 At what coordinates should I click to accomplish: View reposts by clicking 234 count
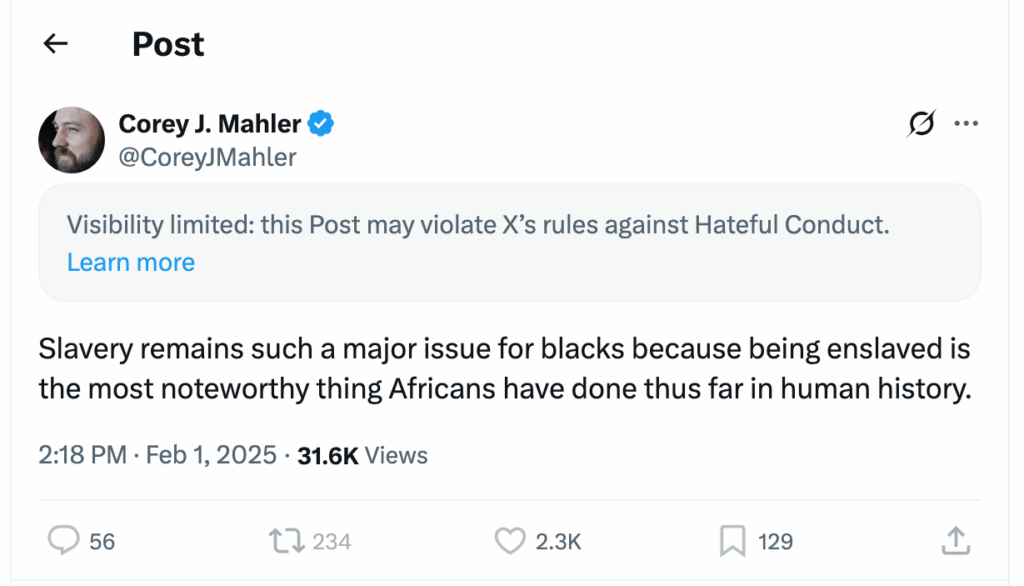coord(332,540)
